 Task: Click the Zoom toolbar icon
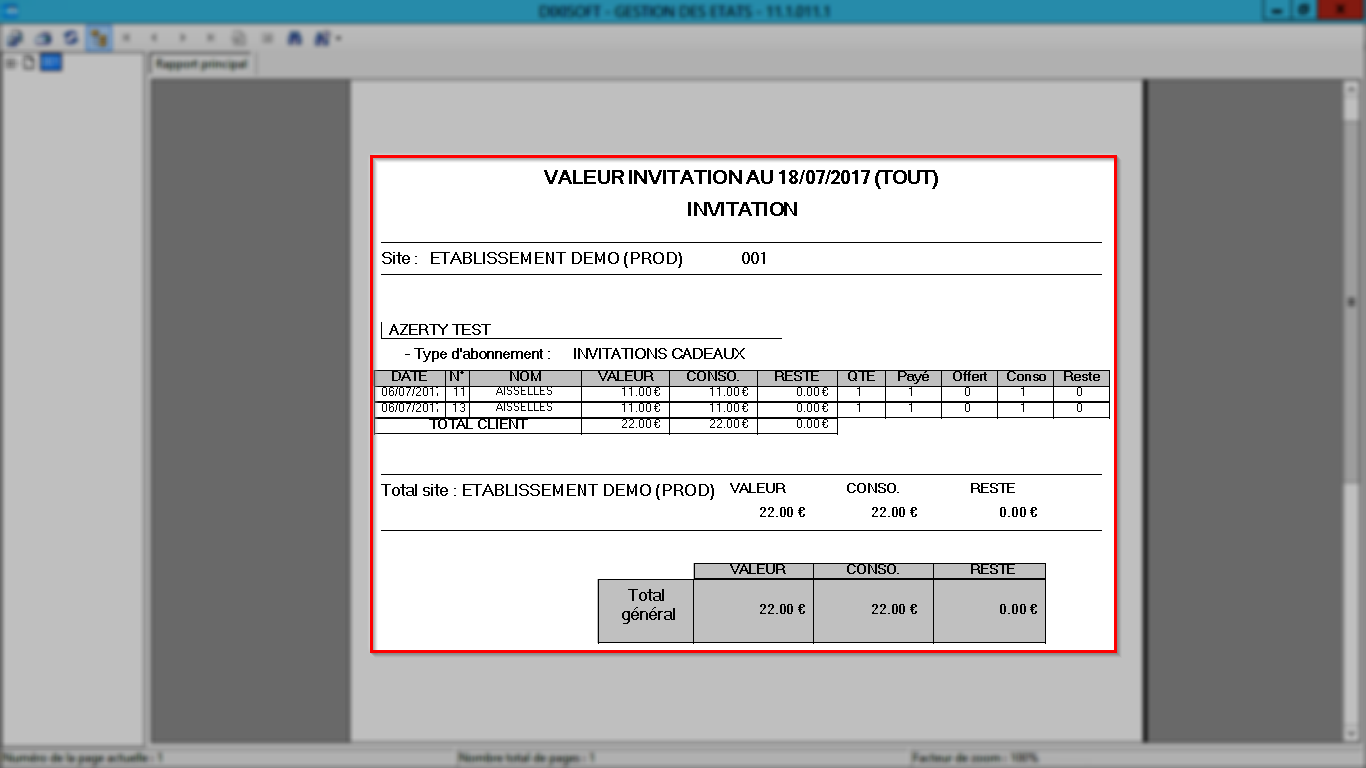tap(322, 38)
